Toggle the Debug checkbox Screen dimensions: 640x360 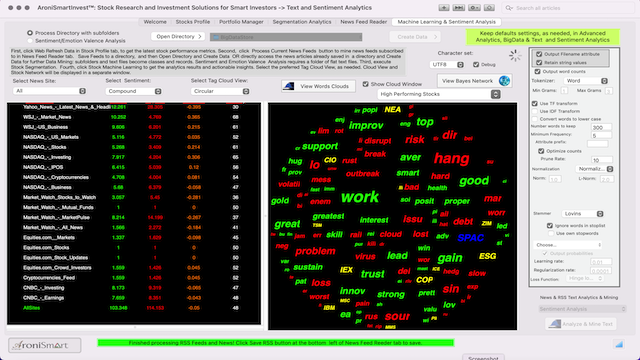(x=476, y=64)
